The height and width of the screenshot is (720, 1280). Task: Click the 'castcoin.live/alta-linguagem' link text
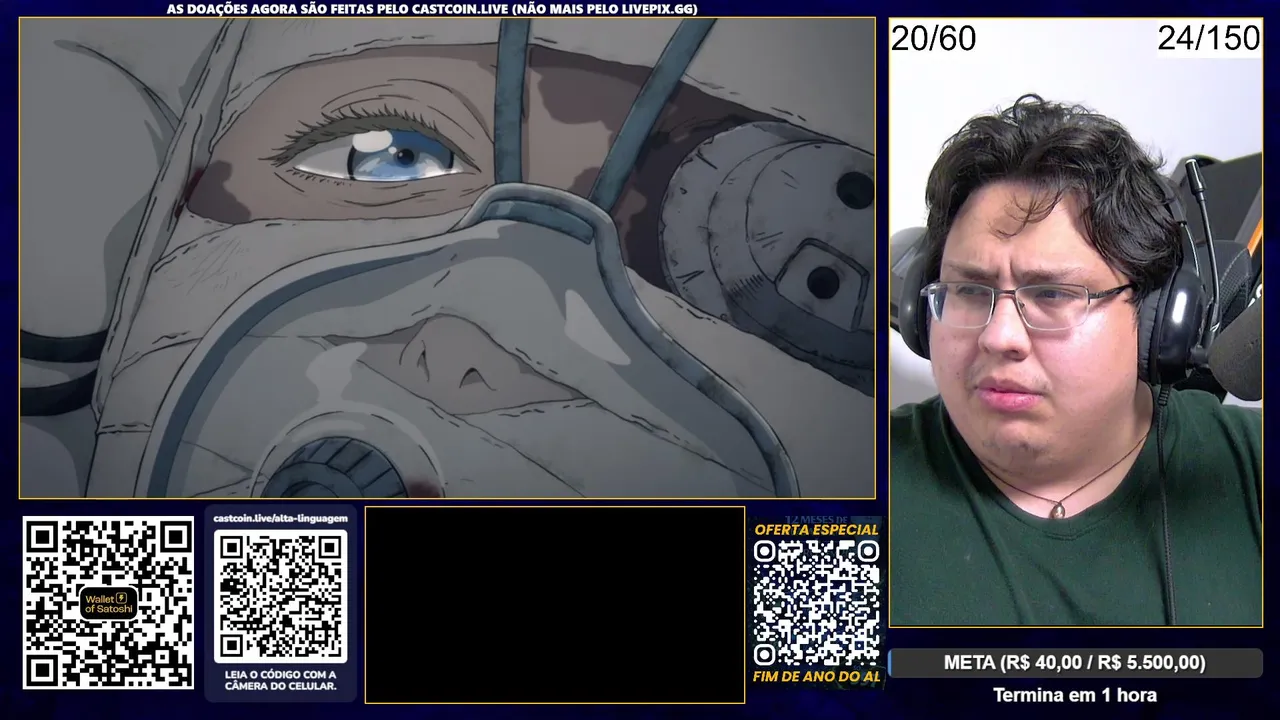pos(281,518)
